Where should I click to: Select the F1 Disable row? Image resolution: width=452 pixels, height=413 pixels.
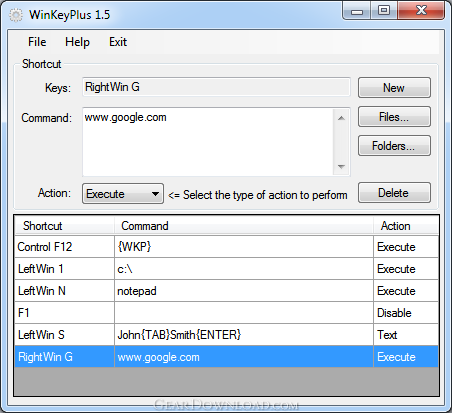[226, 313]
